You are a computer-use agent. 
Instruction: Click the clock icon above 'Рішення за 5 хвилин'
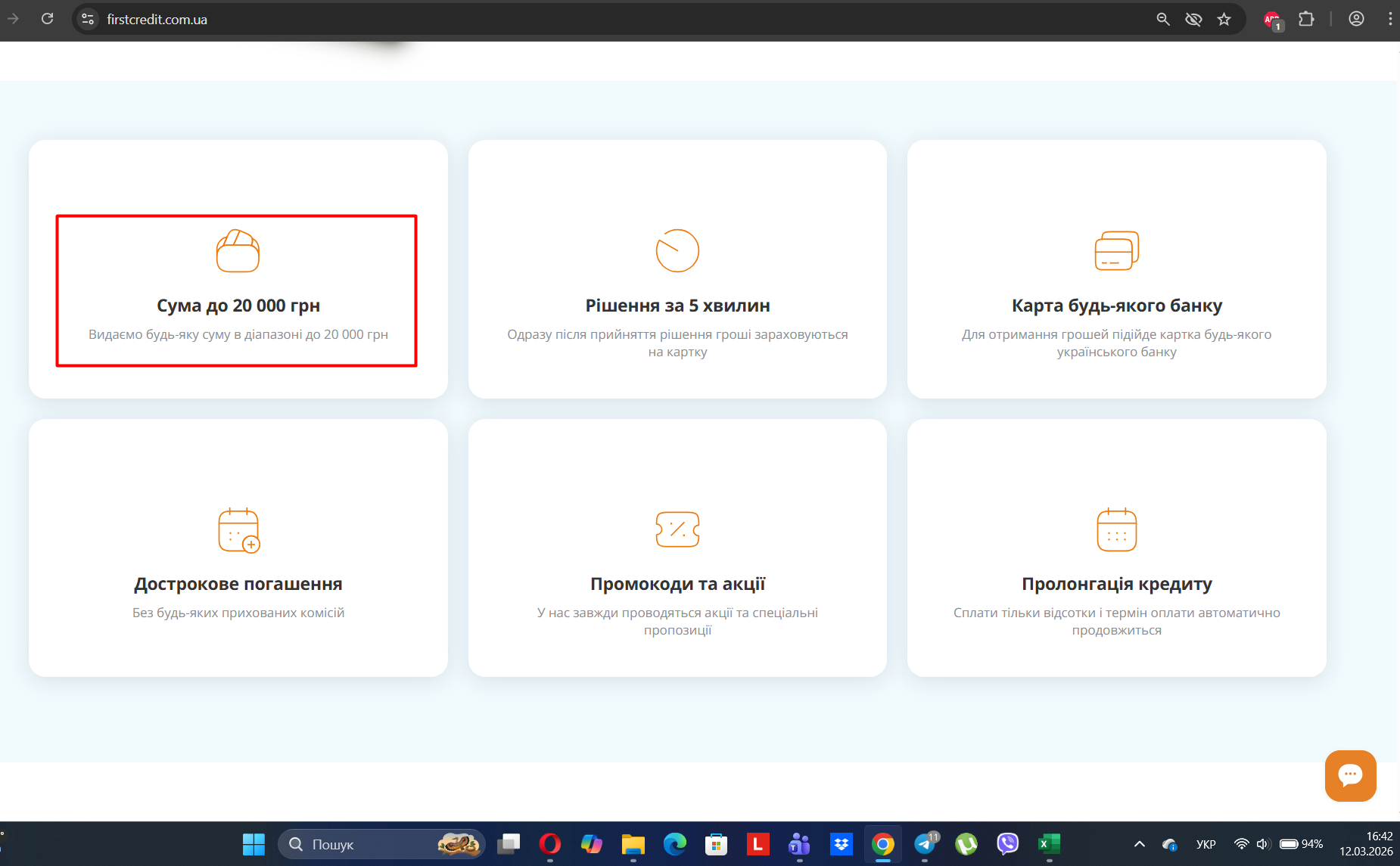coord(677,250)
